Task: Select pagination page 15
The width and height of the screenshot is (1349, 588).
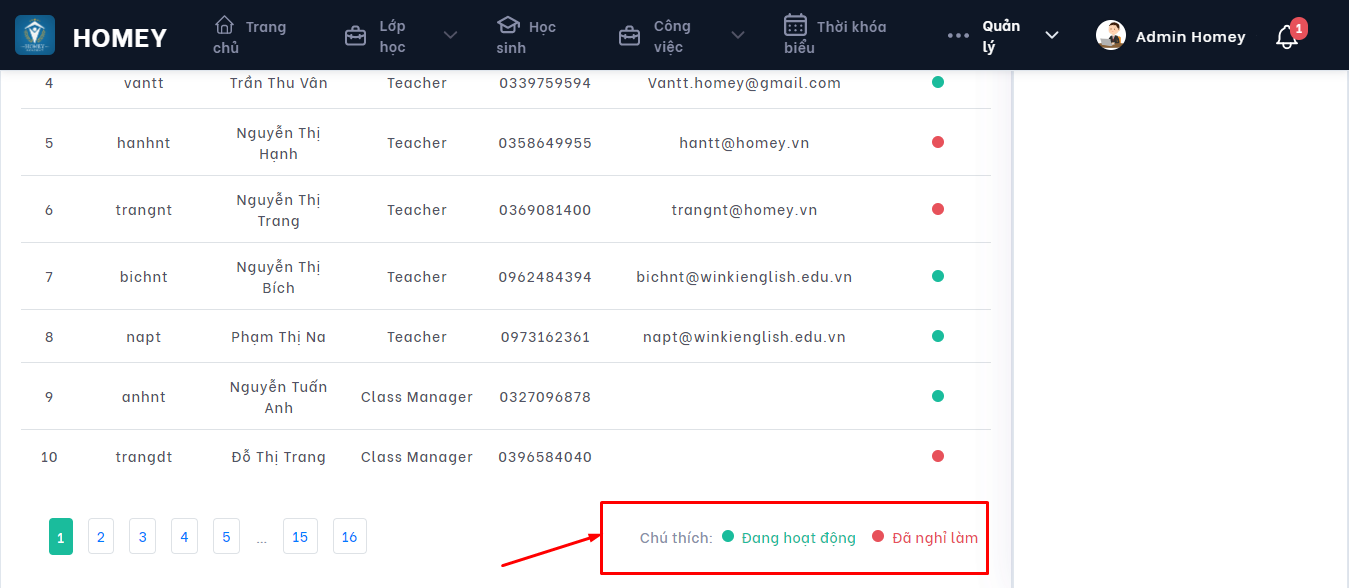Action: point(300,537)
